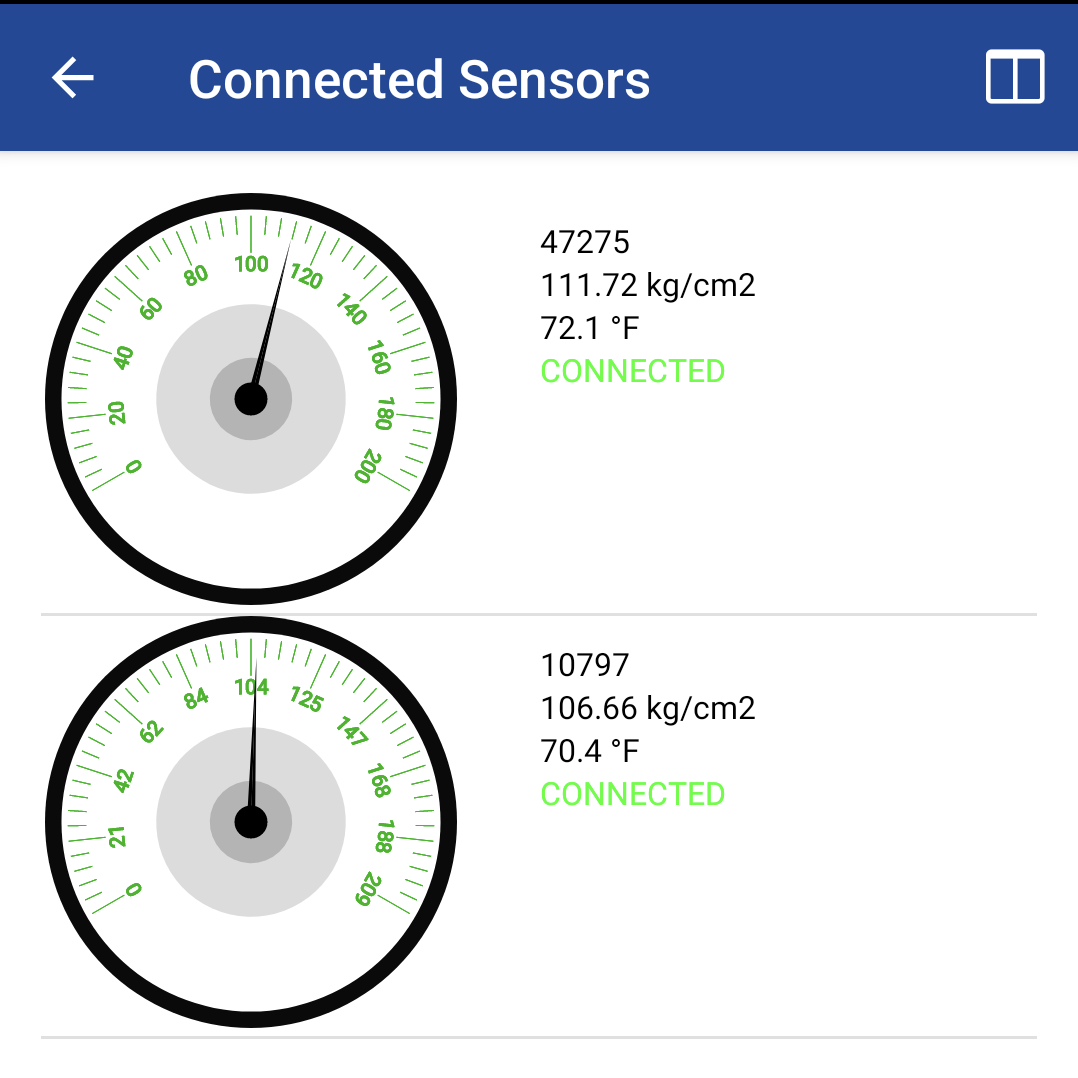Select sensor ID 47275
Image resolution: width=1078 pixels, height=1078 pixels.
(x=584, y=242)
